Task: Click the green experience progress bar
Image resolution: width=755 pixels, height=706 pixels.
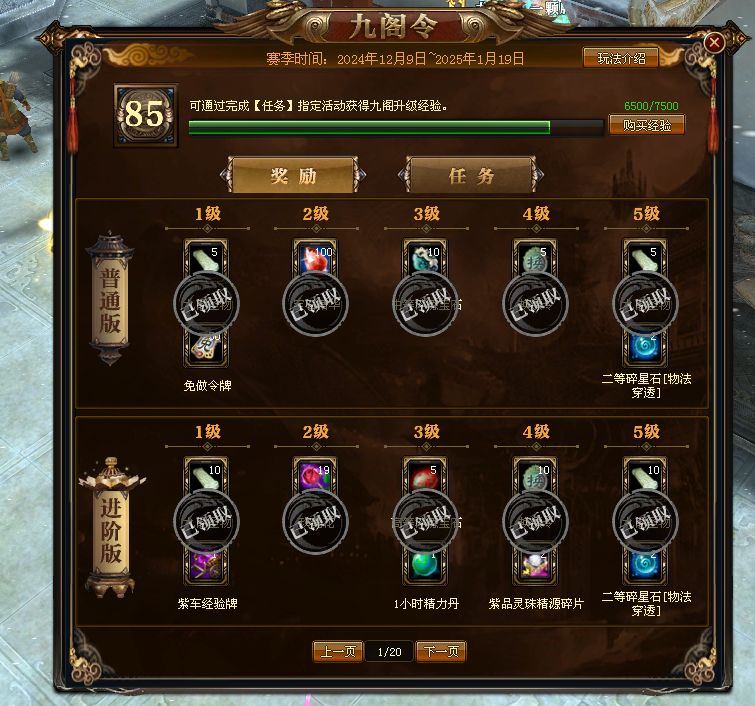Action: (396, 127)
